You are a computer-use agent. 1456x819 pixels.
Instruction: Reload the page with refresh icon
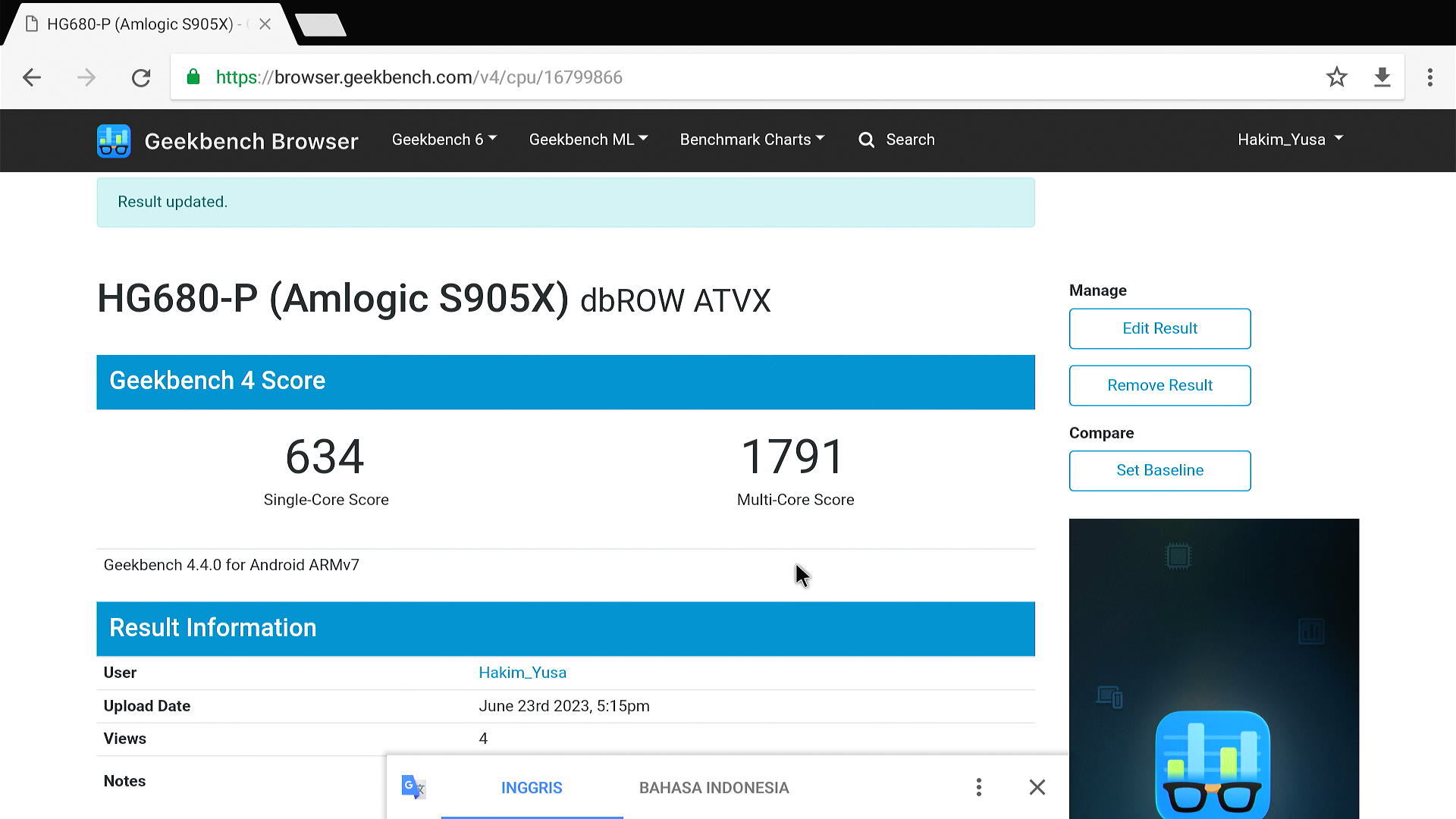[141, 77]
